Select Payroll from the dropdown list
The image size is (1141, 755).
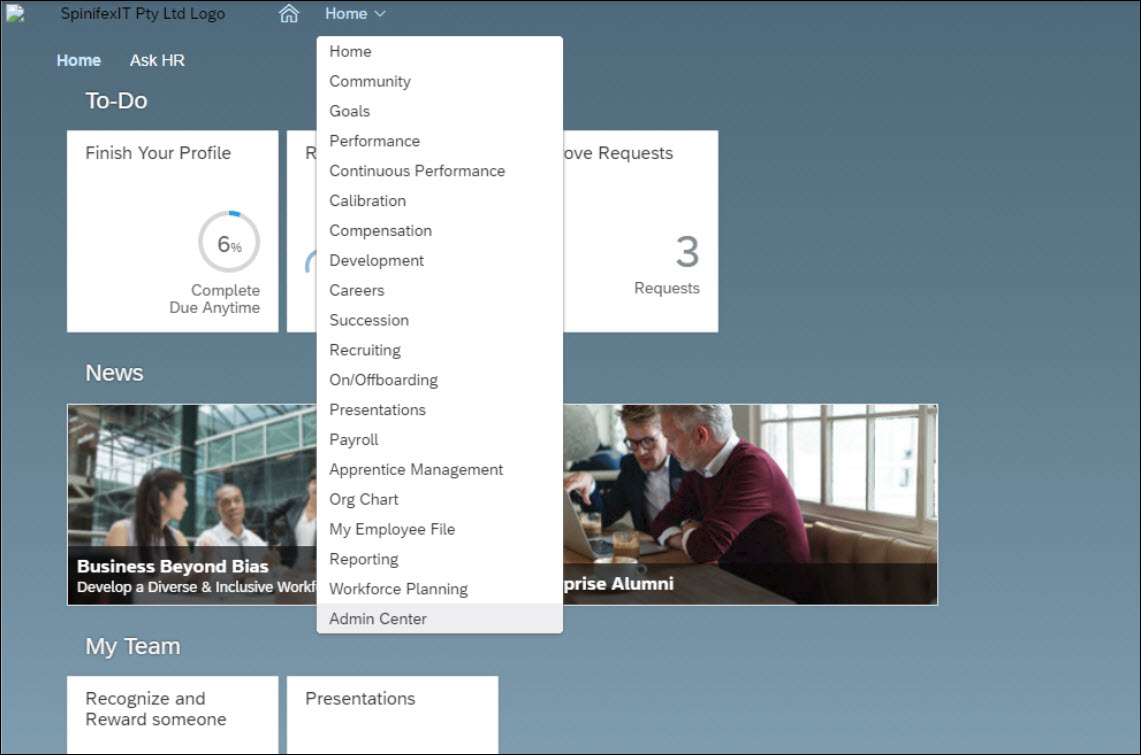click(354, 440)
